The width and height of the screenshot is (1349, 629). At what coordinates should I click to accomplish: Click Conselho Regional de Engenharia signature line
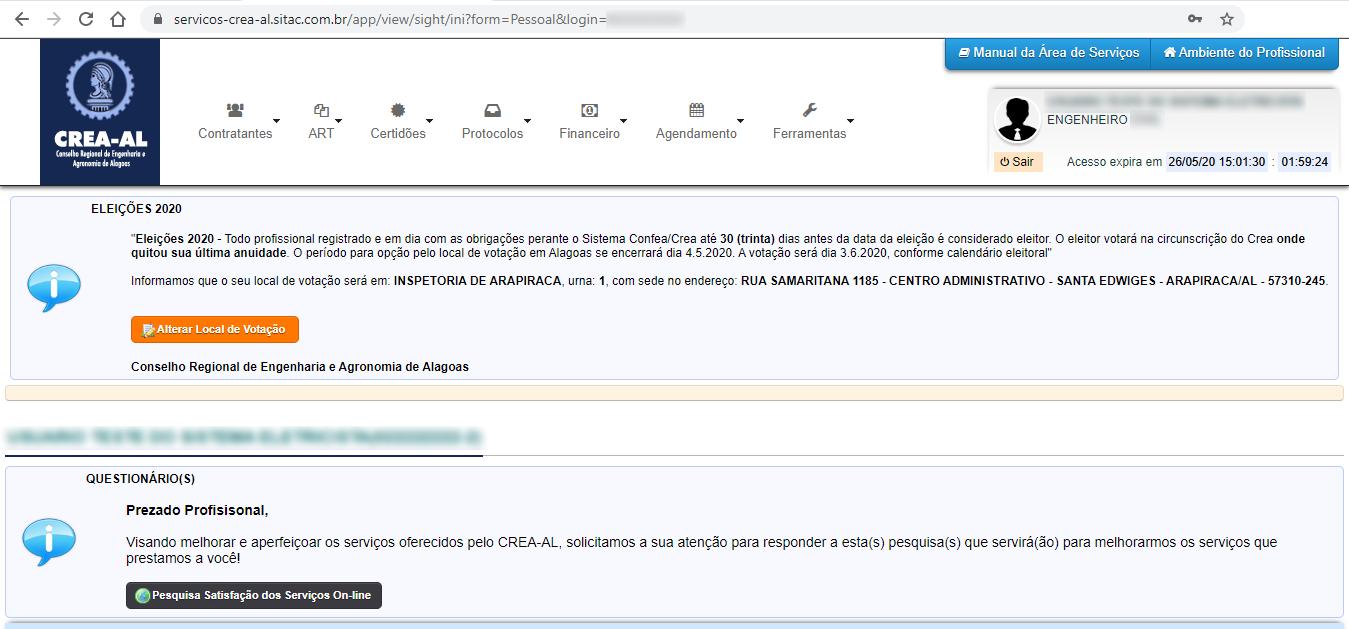[300, 367]
